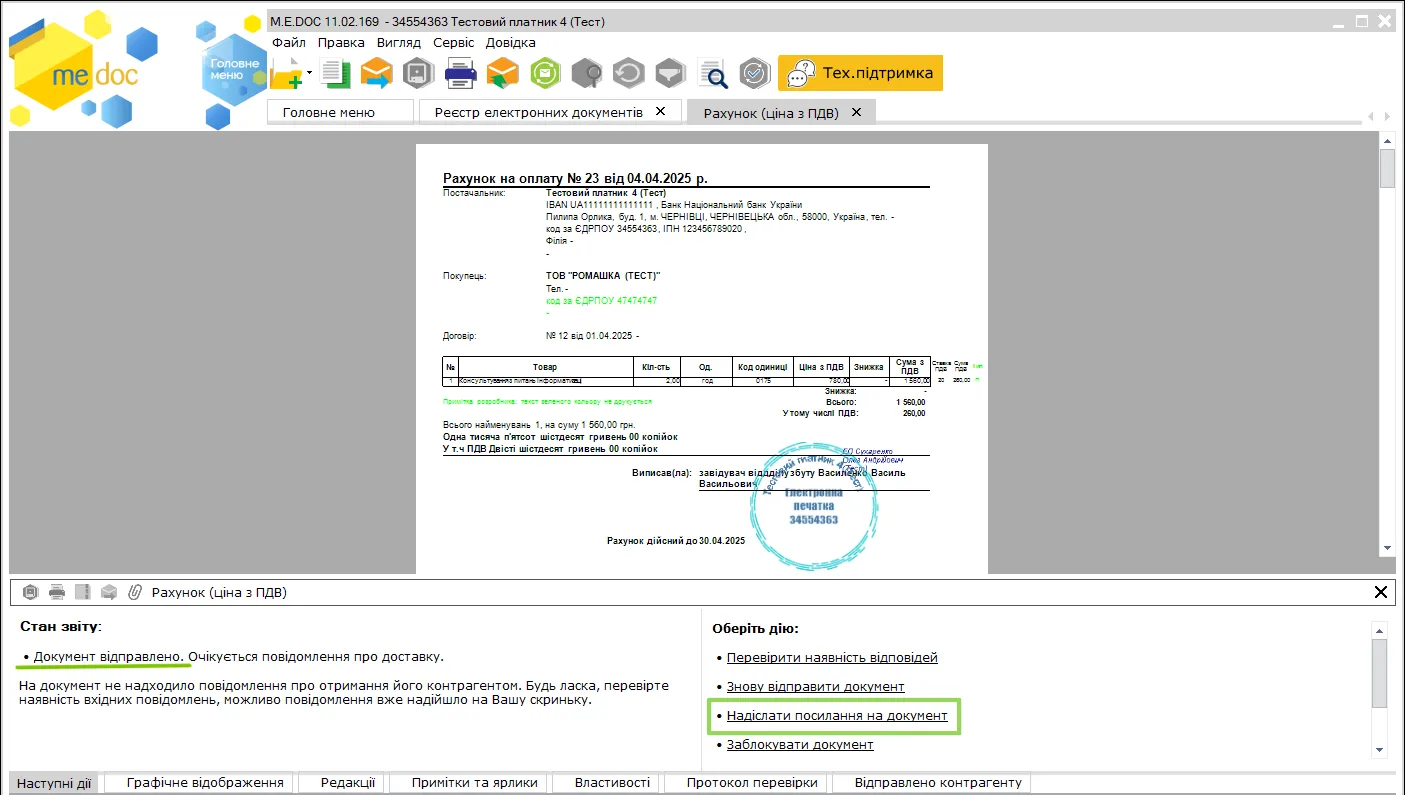1405x795 pixels.
Task: Close the Рахунок (ціна з ПДВ) tab
Action: pyautogui.click(x=856, y=112)
